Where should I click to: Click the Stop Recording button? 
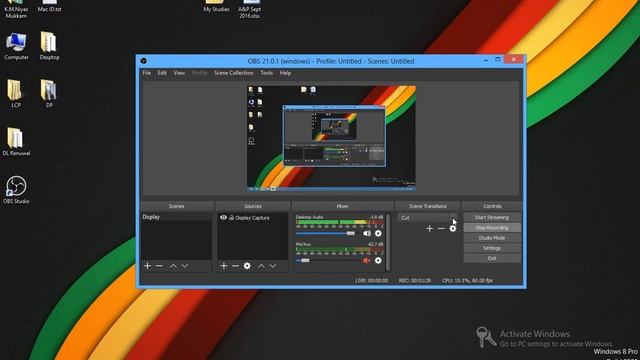click(492, 228)
